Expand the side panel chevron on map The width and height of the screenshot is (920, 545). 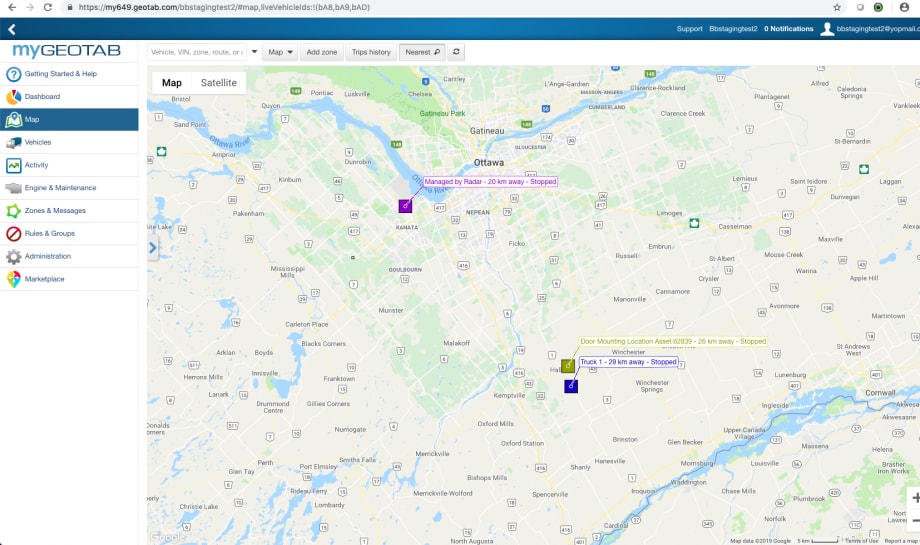coord(153,248)
